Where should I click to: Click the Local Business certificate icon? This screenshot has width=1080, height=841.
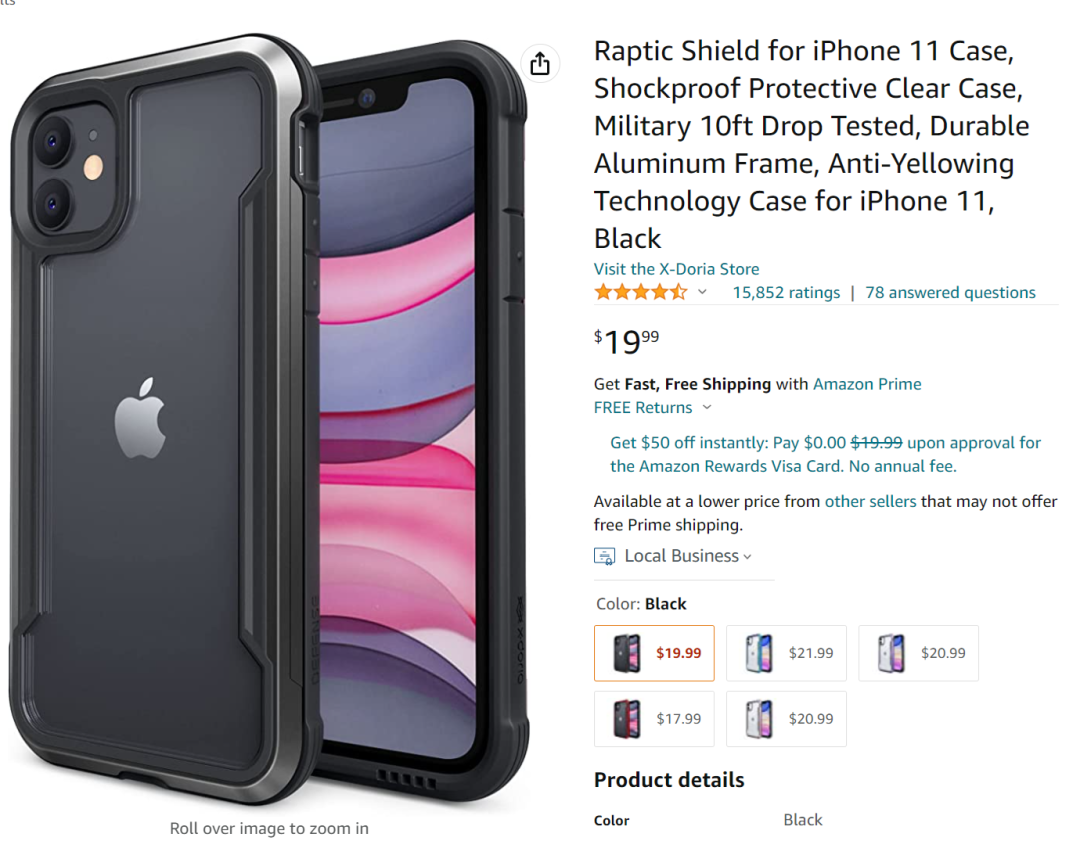click(x=604, y=556)
